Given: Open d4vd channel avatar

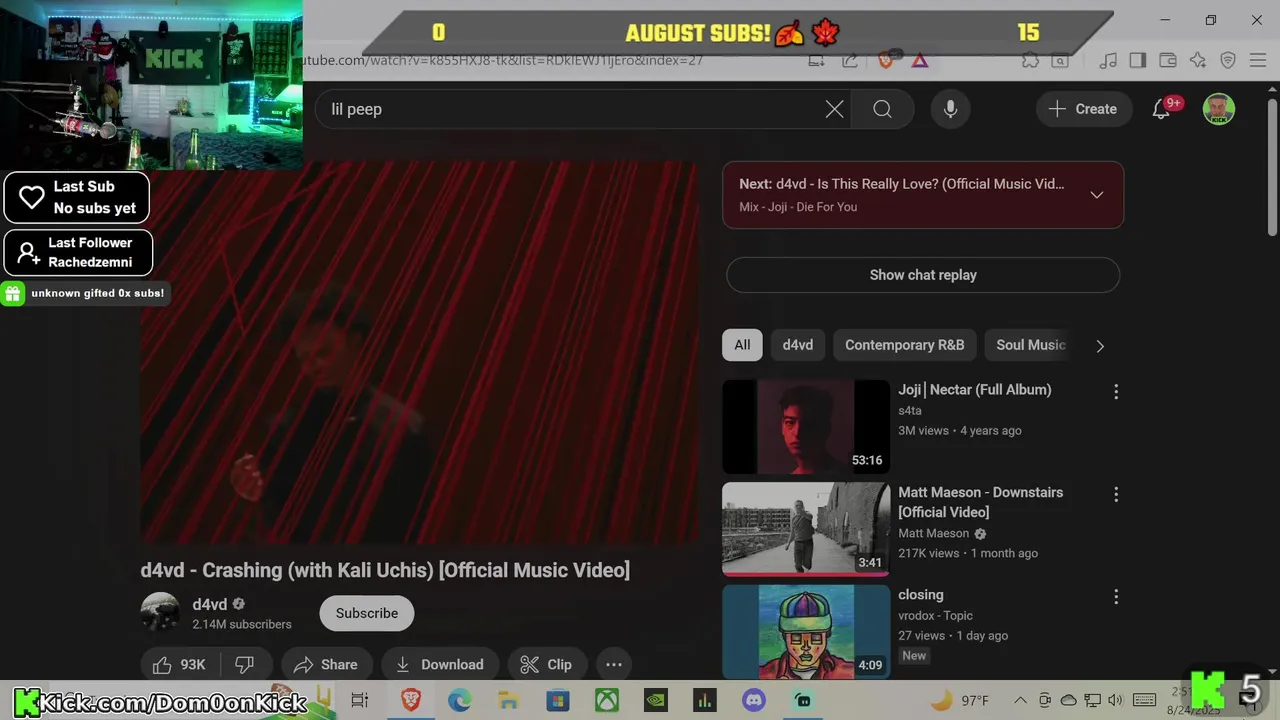Looking at the screenshot, I should (160, 613).
